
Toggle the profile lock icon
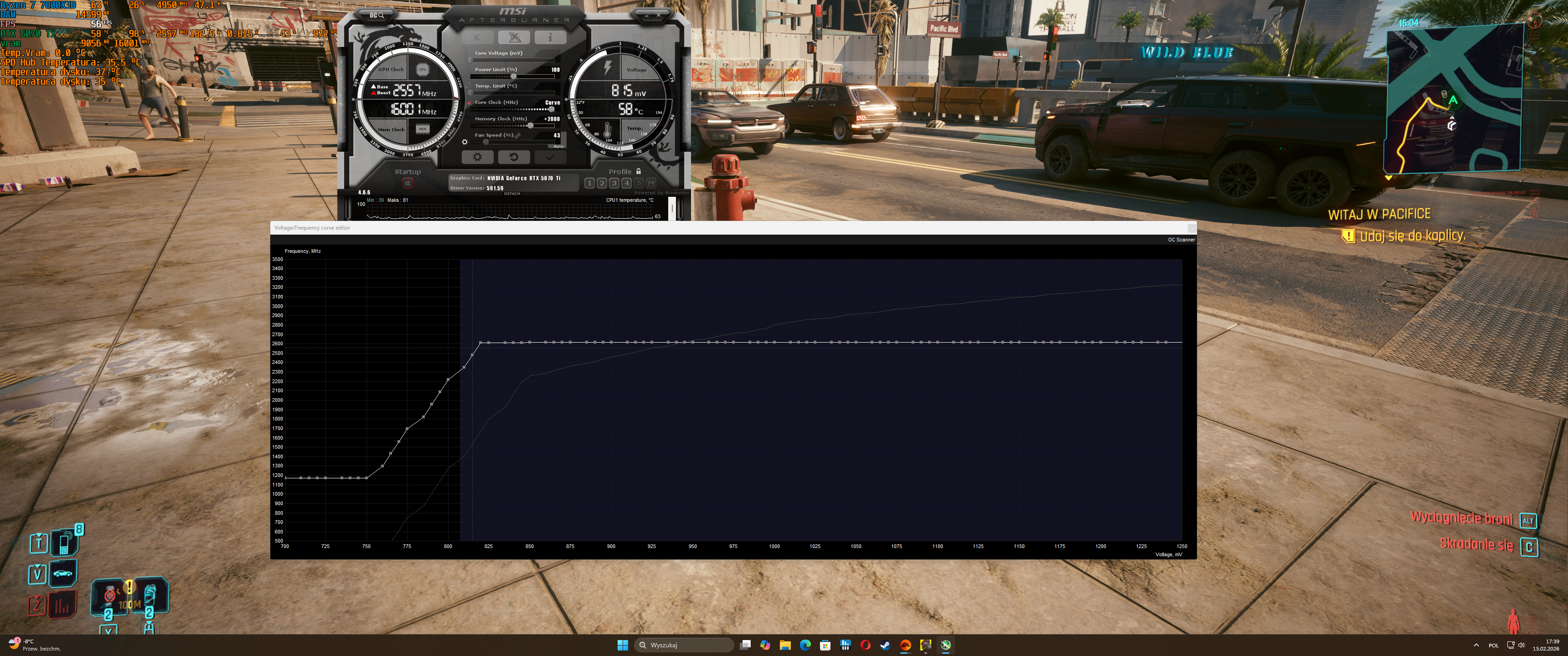tap(639, 172)
